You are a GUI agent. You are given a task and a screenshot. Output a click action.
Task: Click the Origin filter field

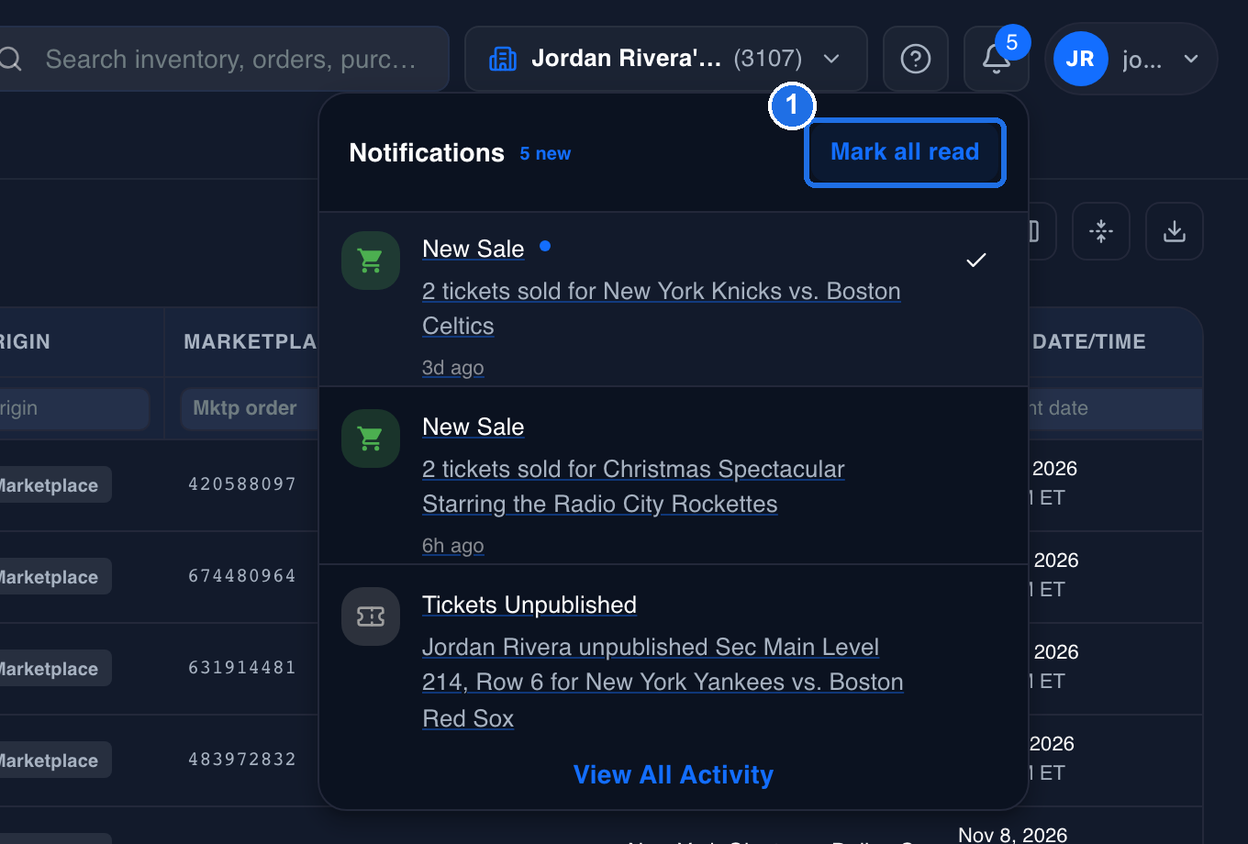pos(74,408)
